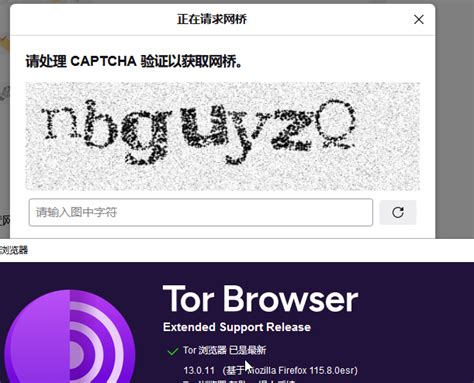Image resolution: width=474 pixels, height=383 pixels.
Task: Select the 'Tor Browser' title text
Action: click(260, 299)
